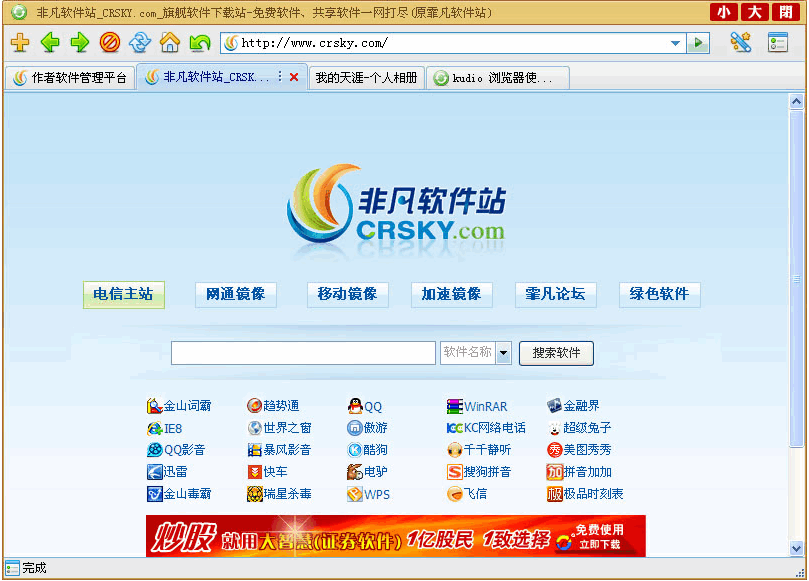Close the active 非凡软件站 tab with red X
The height and width of the screenshot is (581, 809).
click(294, 77)
